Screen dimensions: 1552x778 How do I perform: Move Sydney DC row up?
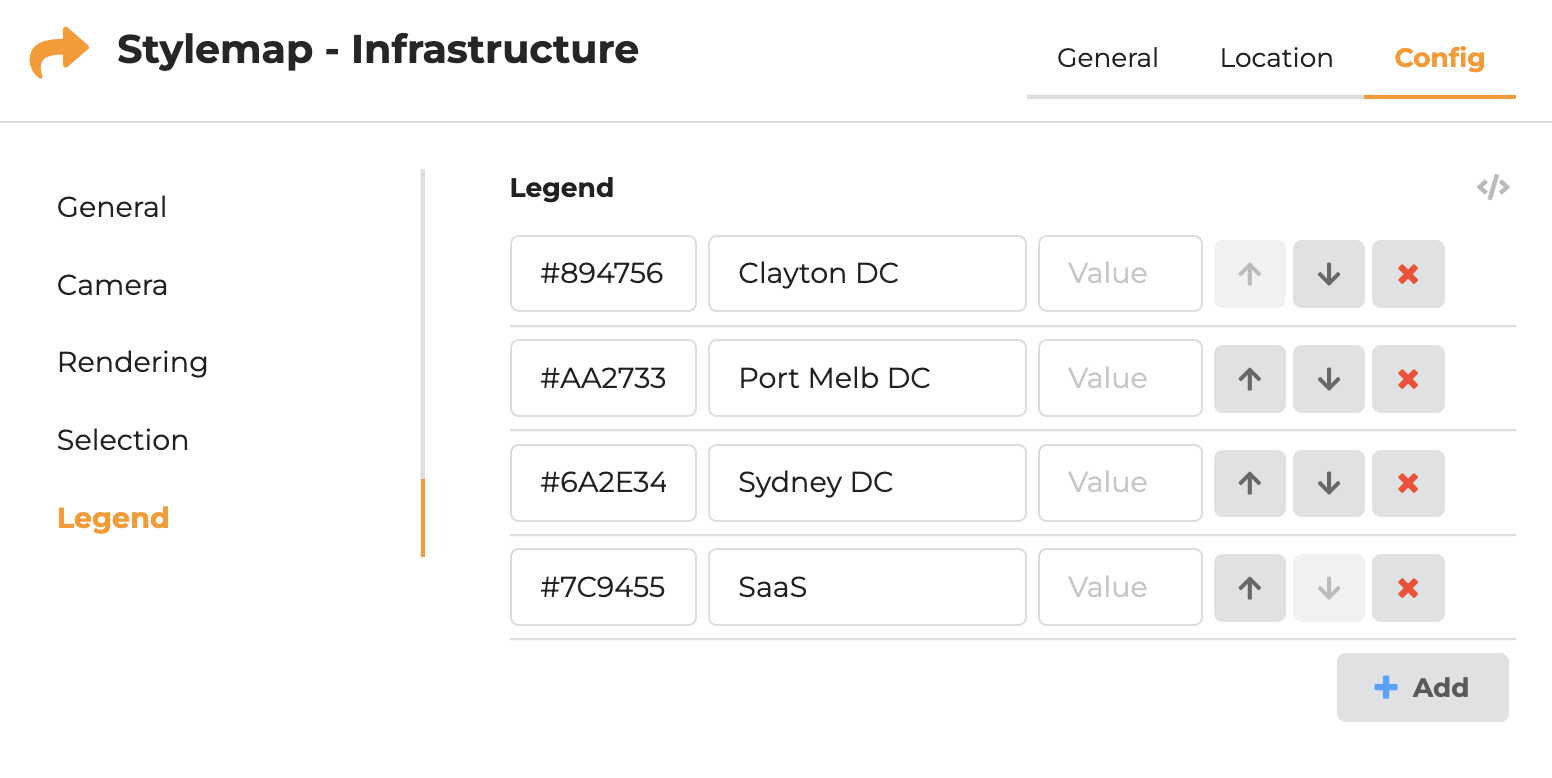[1249, 483]
